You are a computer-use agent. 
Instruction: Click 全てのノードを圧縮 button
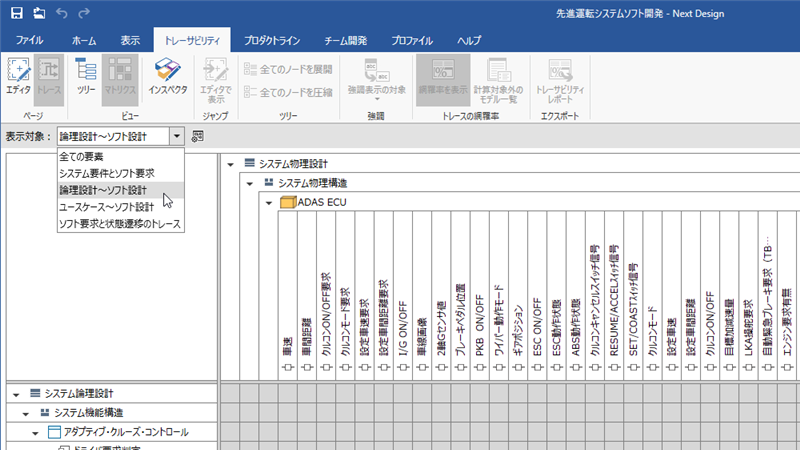pos(289,92)
